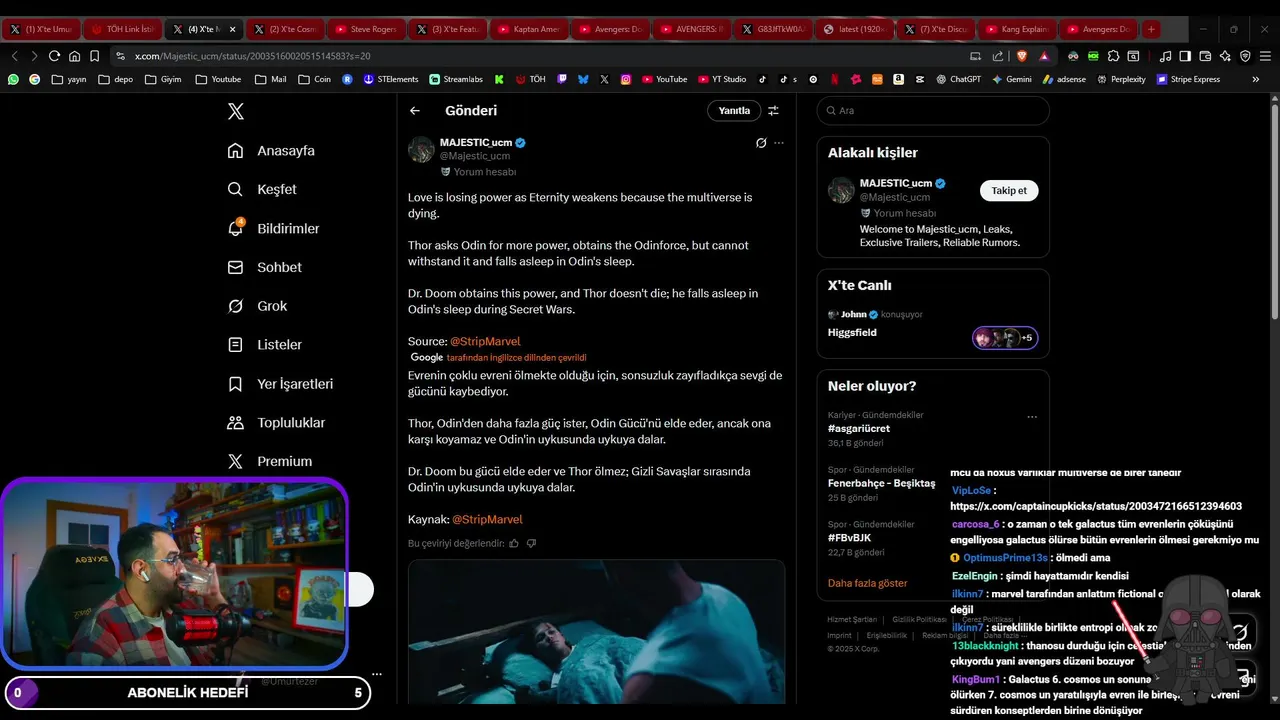Open Coin bookmarks folder
Viewport: 1280px width, 720px height.
[x=315, y=79]
